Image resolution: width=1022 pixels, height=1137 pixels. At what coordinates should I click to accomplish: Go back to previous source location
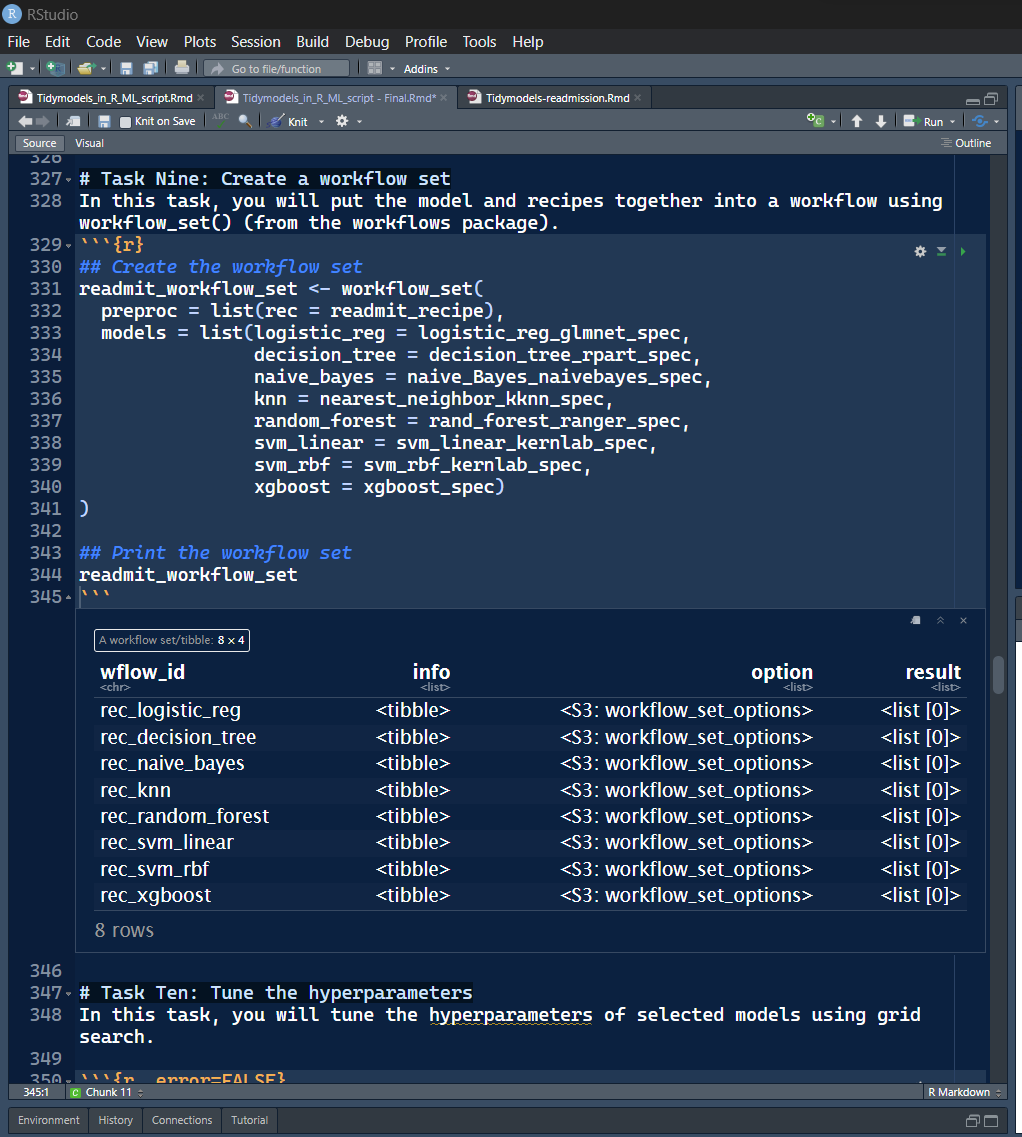point(25,121)
